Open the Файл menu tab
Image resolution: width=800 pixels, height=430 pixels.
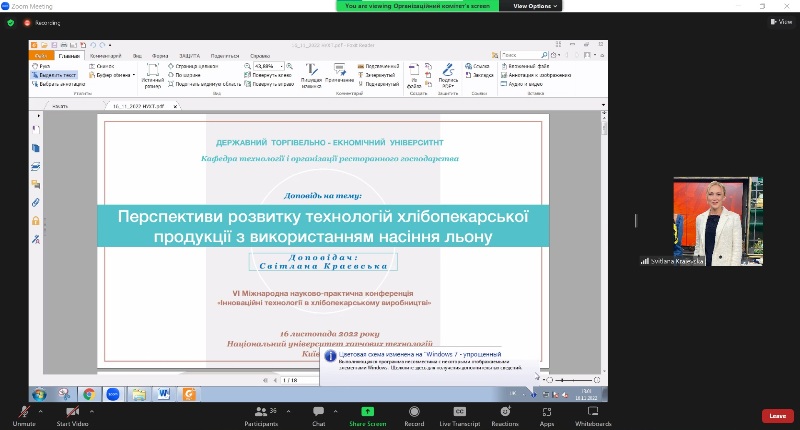pos(41,56)
